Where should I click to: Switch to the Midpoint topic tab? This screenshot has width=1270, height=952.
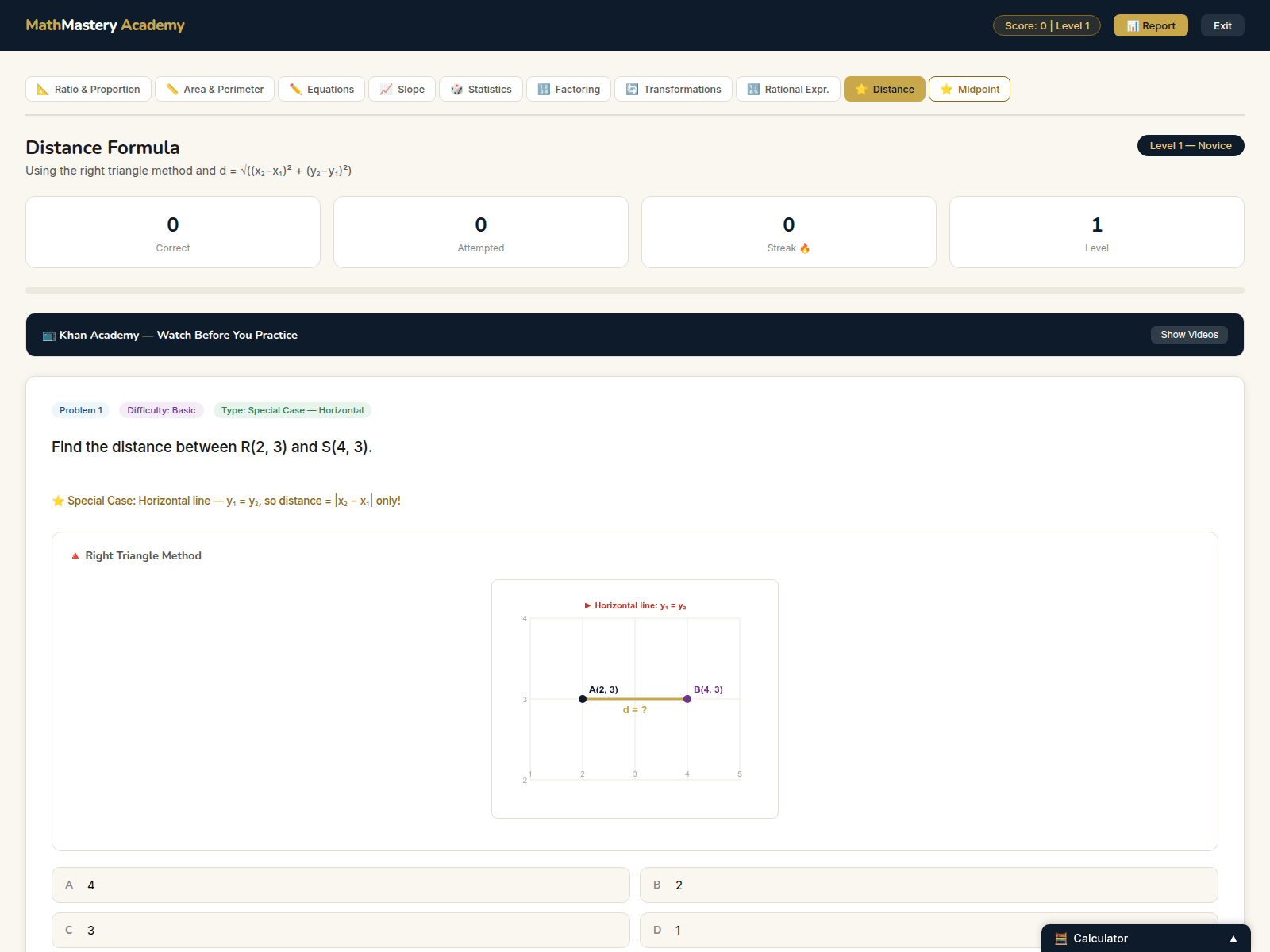tap(969, 90)
